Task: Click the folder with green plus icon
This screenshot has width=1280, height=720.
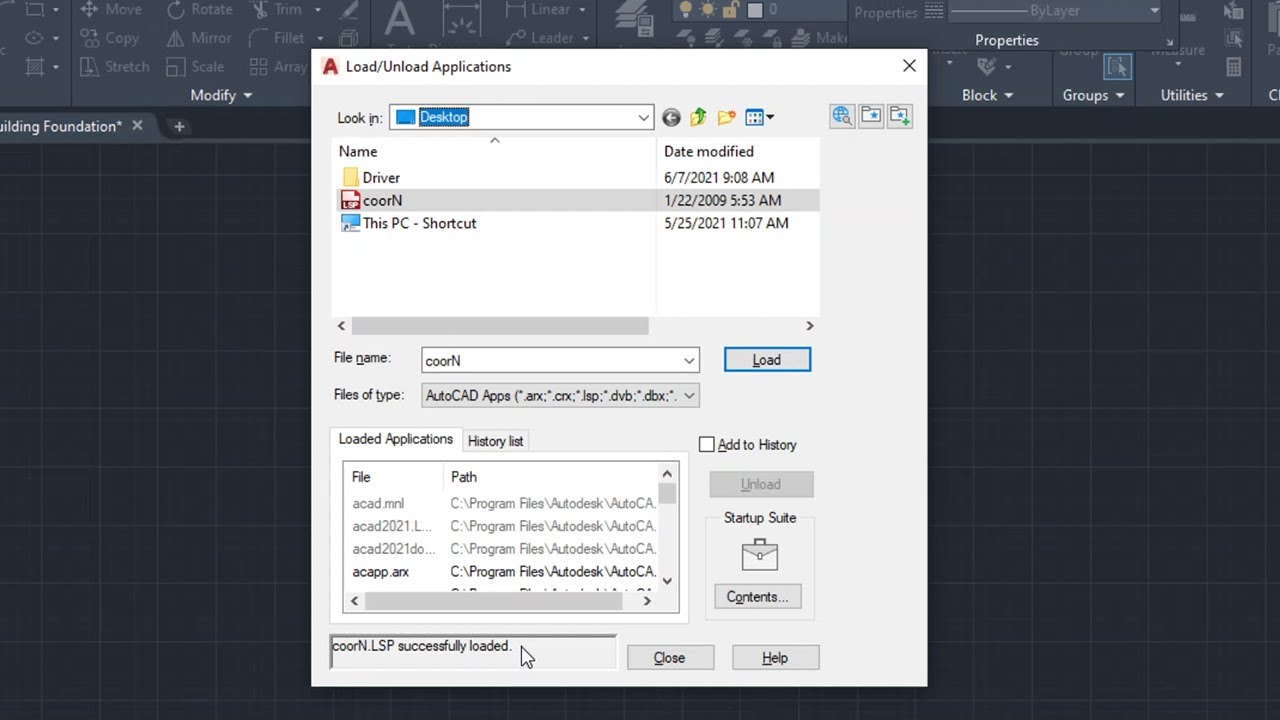Action: click(x=899, y=116)
